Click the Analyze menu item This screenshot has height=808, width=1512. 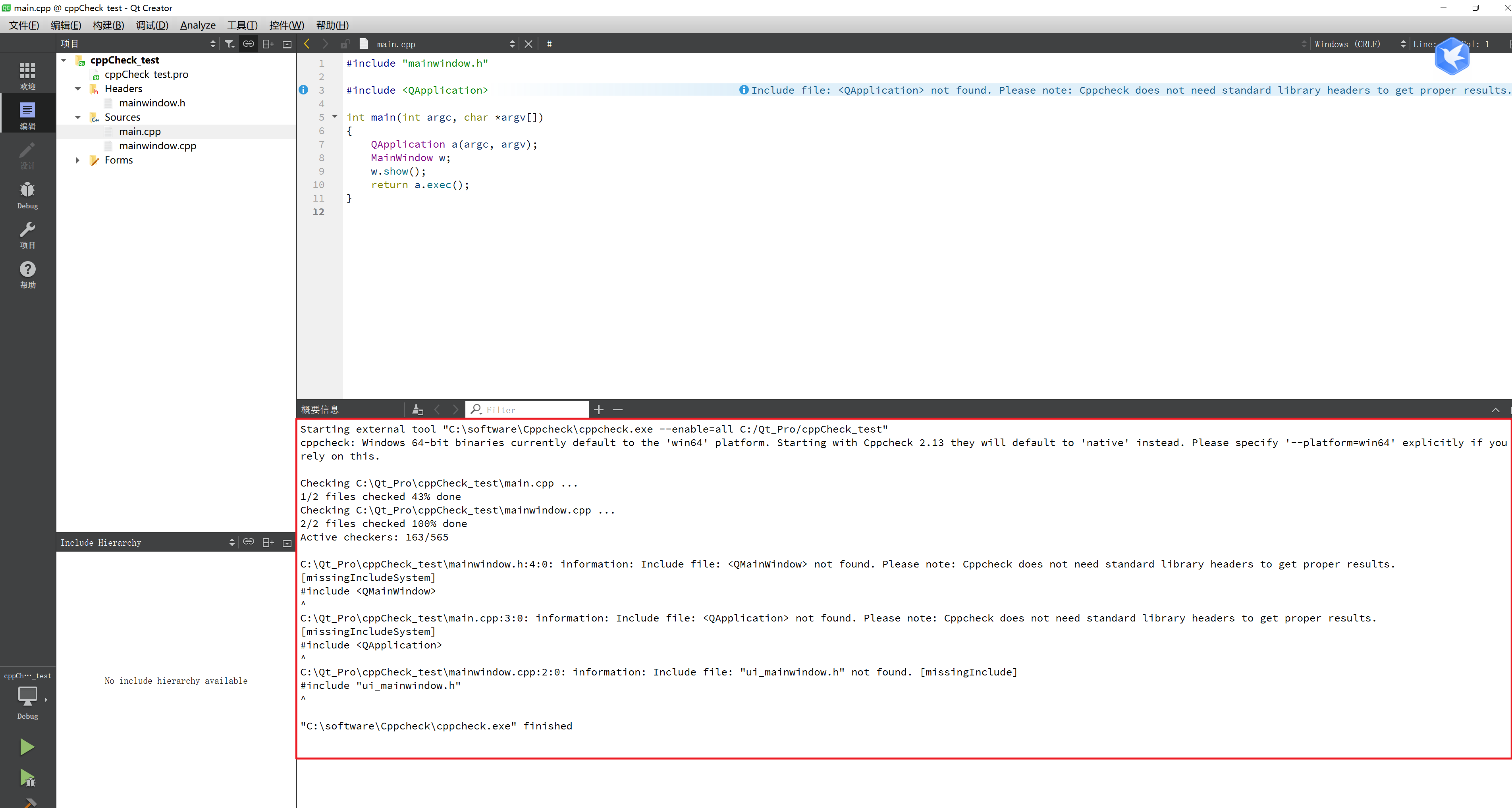point(196,25)
